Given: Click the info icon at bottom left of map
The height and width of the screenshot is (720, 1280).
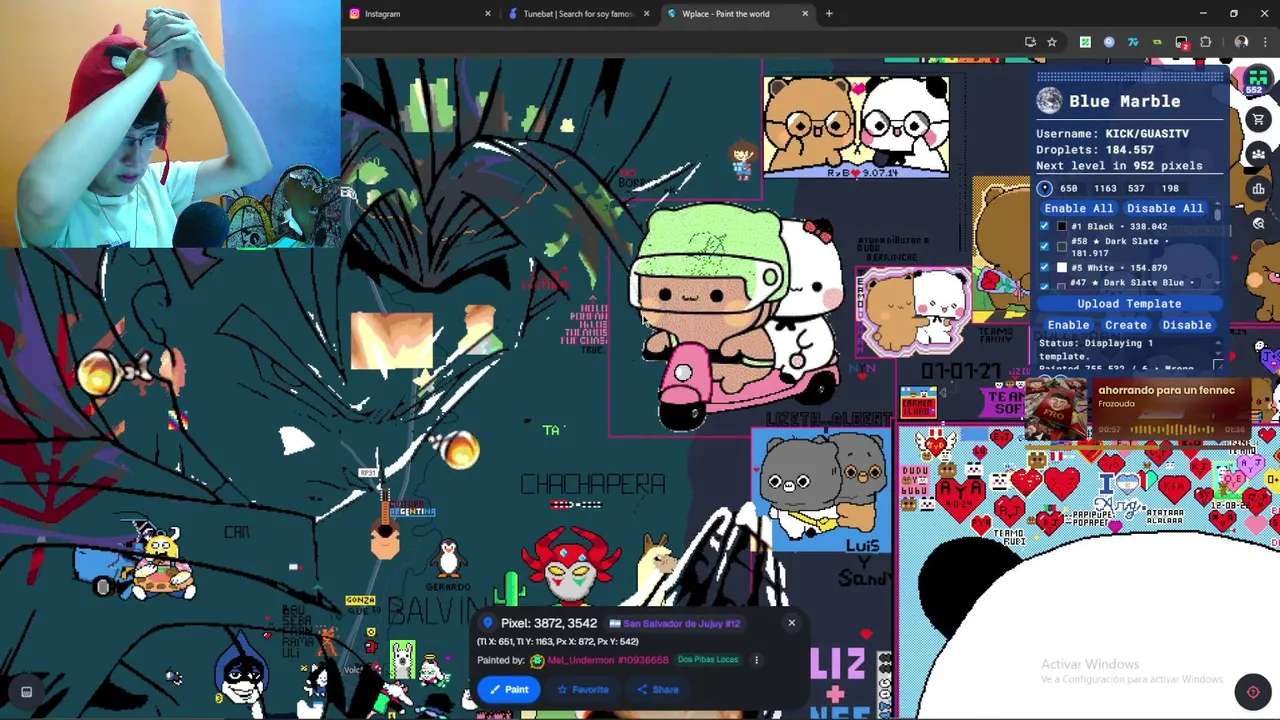Looking at the screenshot, I should point(27,691).
